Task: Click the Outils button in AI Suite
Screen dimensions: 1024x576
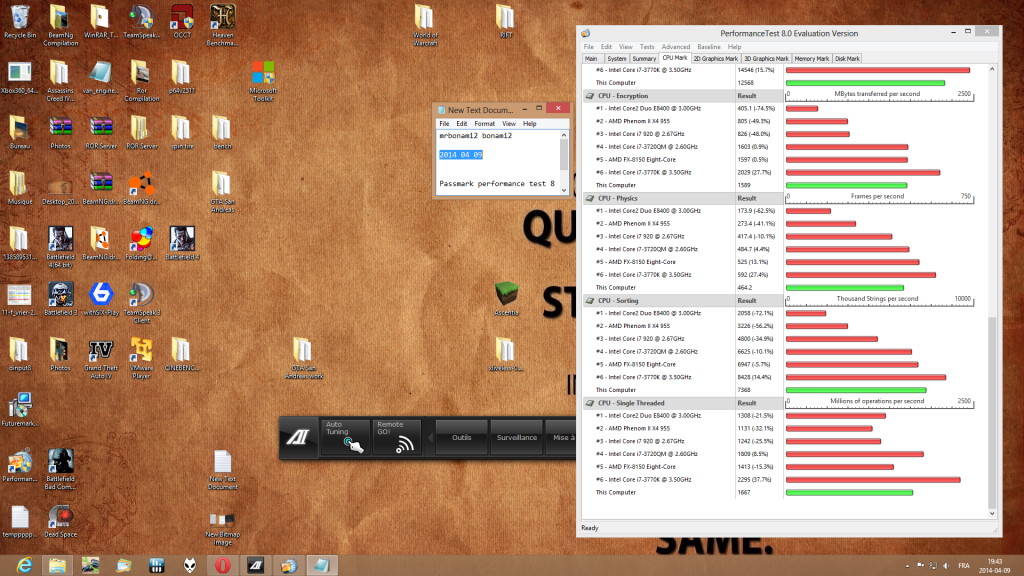Action: click(461, 438)
